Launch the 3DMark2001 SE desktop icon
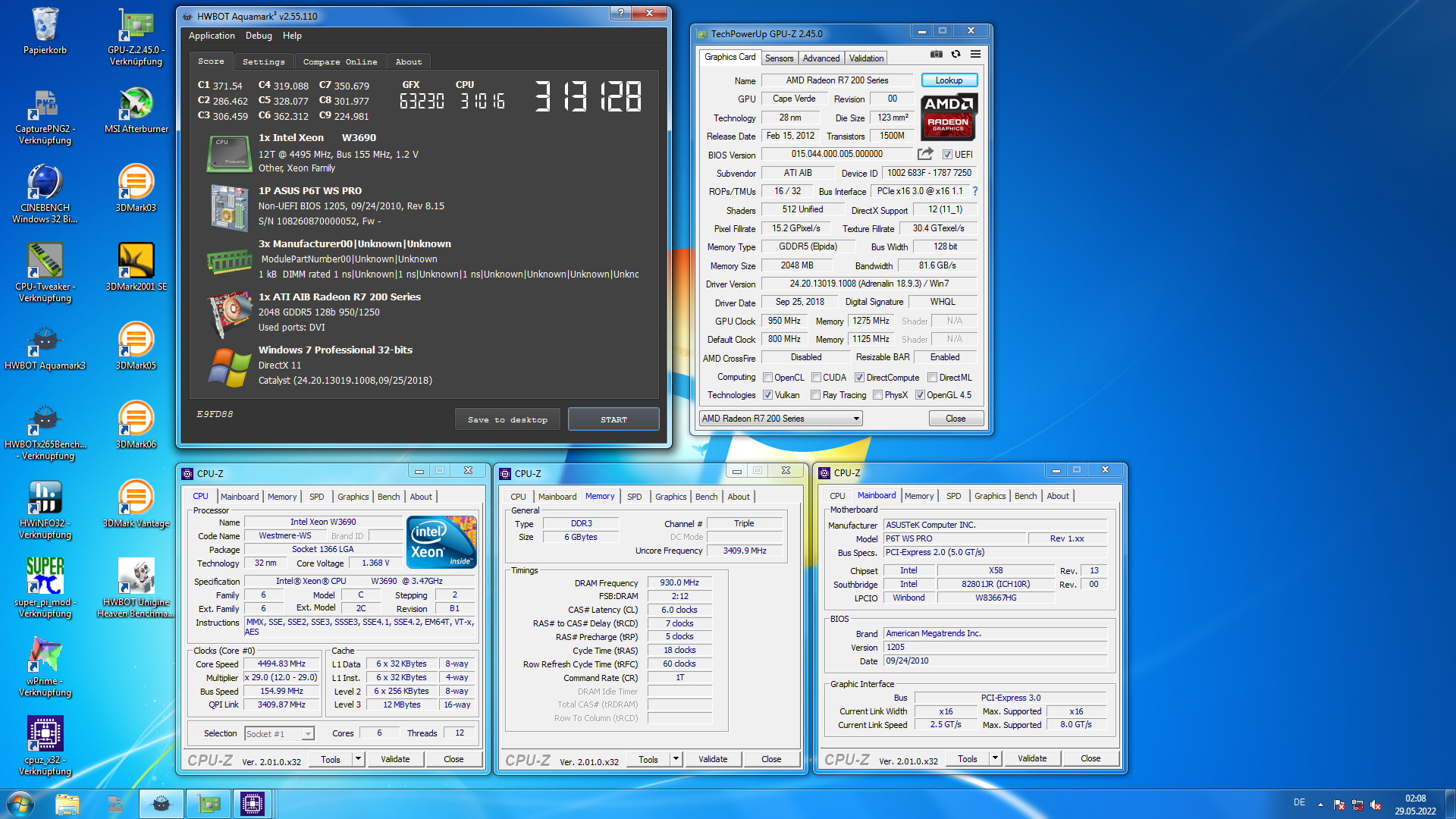 (136, 267)
